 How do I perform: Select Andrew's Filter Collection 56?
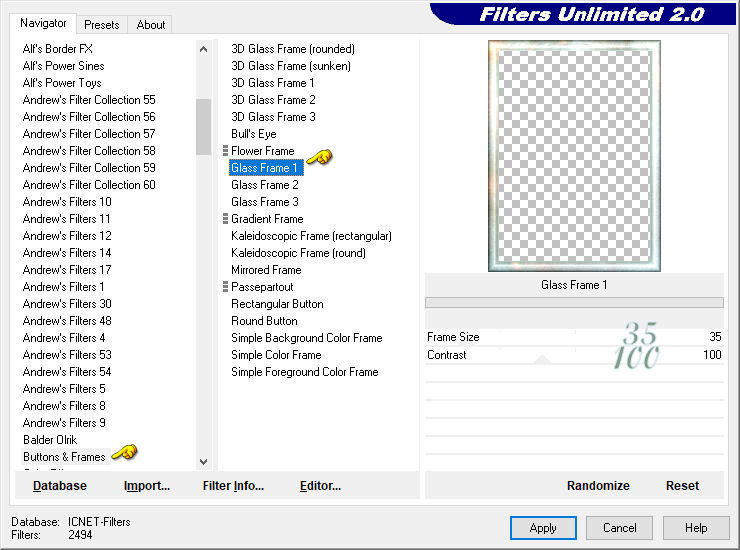pyautogui.click(x=89, y=117)
